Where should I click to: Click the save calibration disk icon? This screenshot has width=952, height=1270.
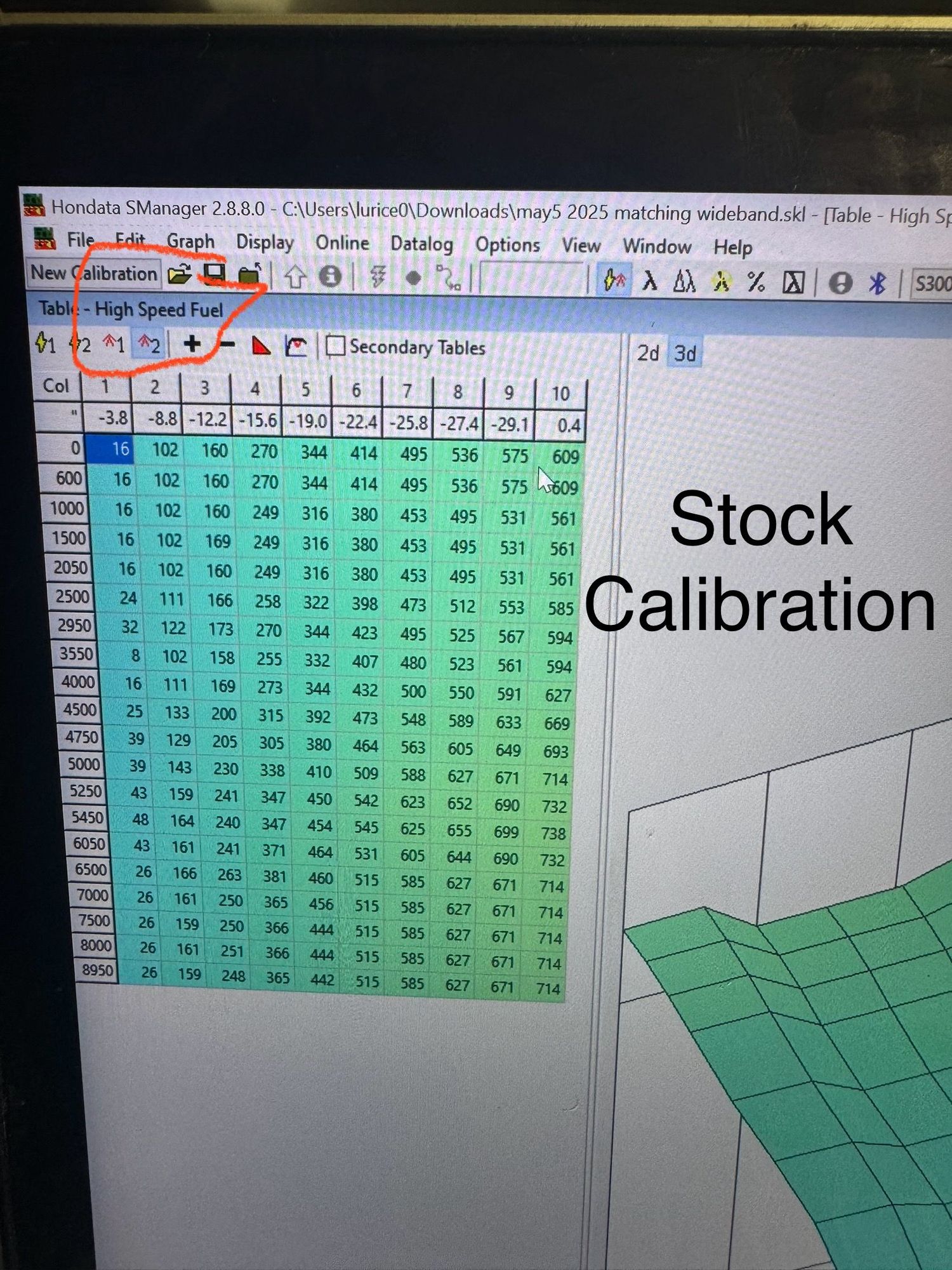point(214,274)
